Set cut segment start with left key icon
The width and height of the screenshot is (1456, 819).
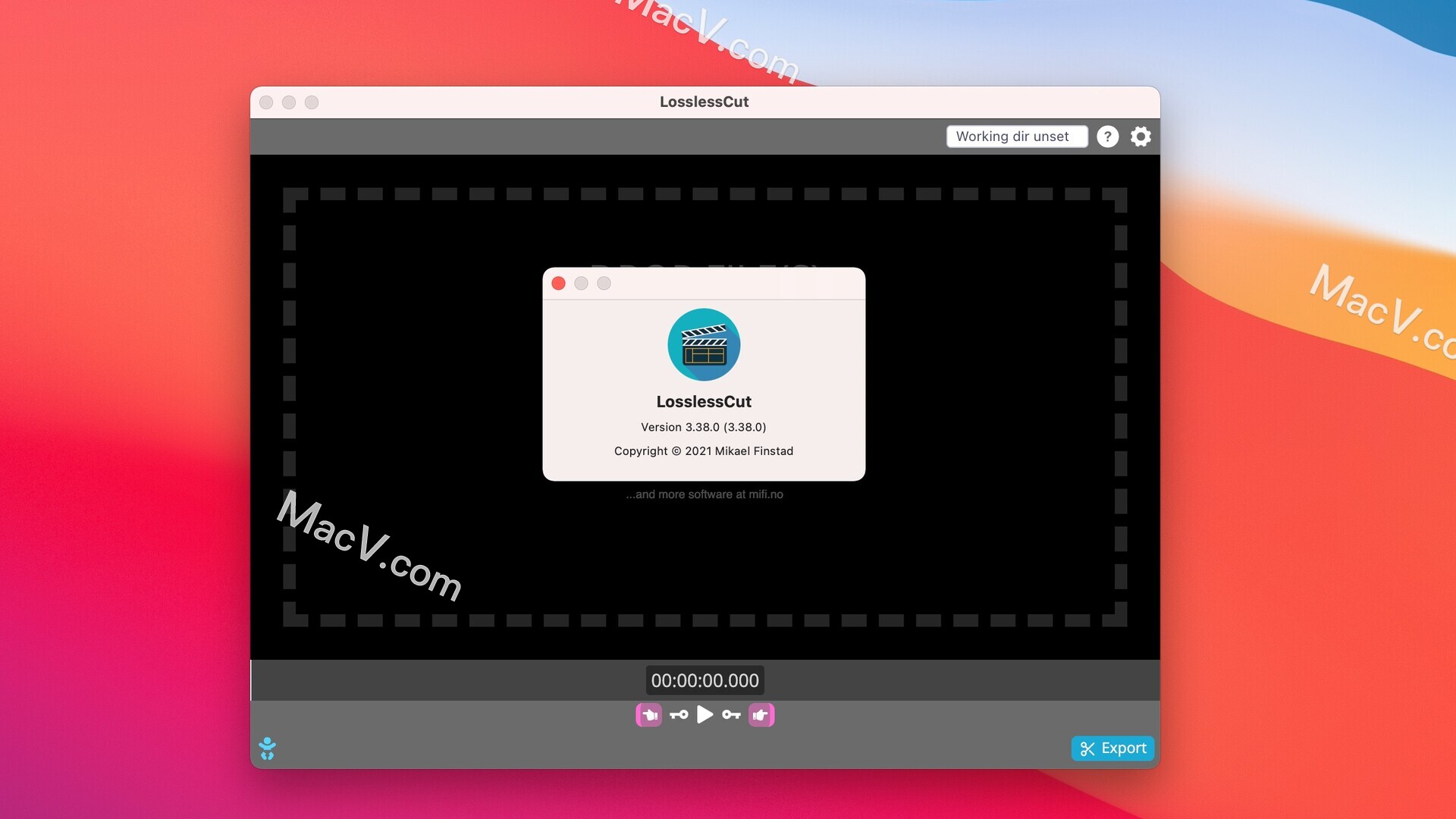[677, 714]
